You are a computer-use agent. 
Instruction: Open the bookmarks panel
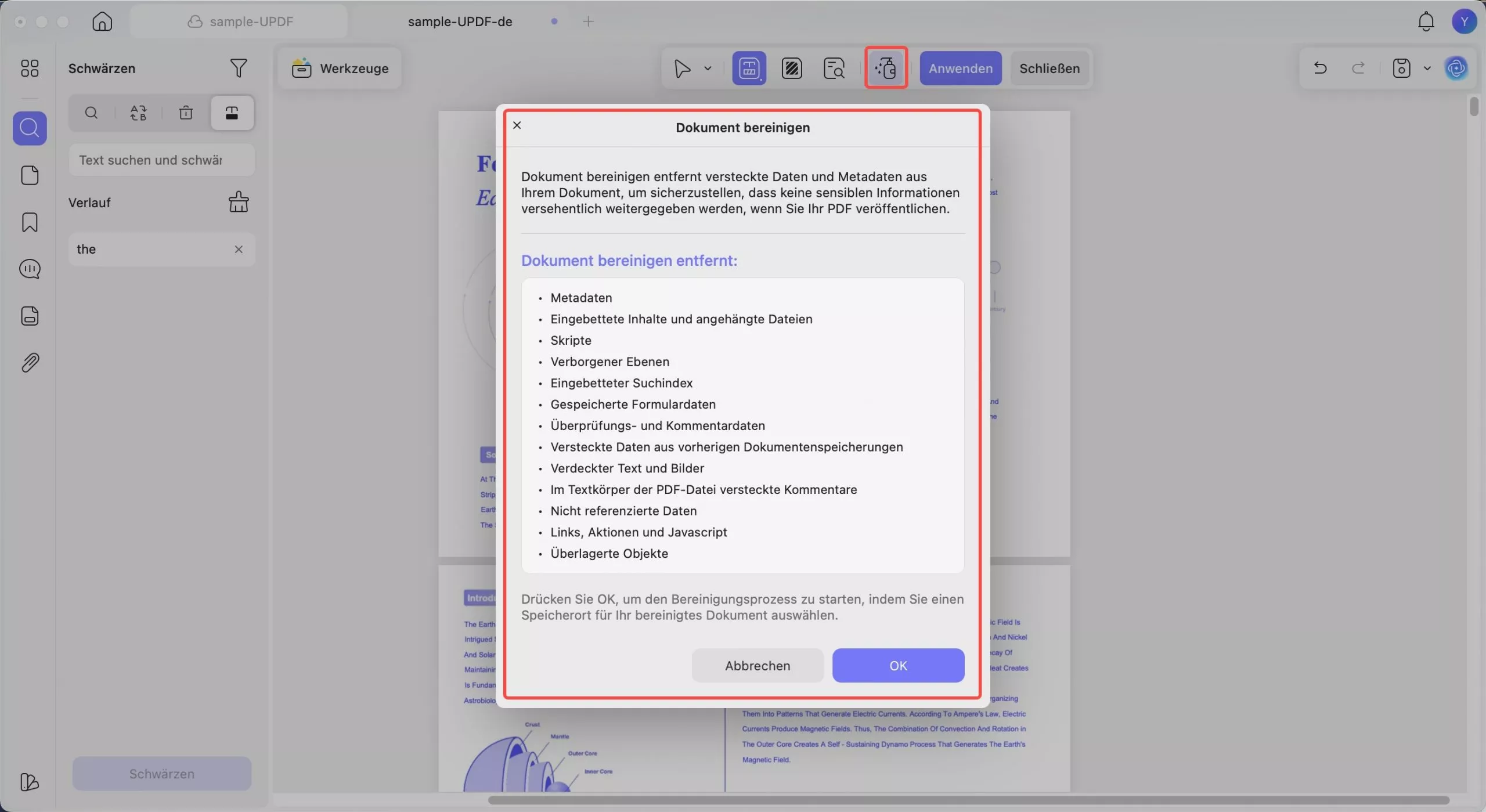point(30,222)
